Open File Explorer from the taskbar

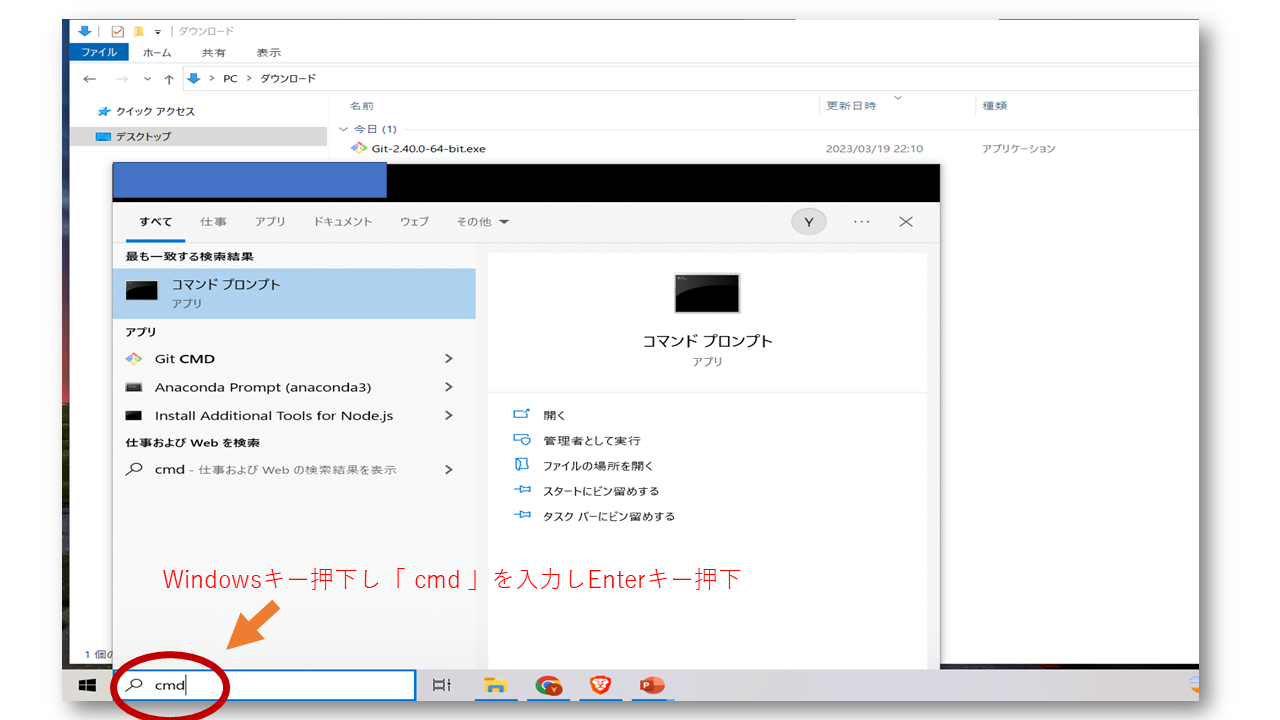click(x=495, y=685)
